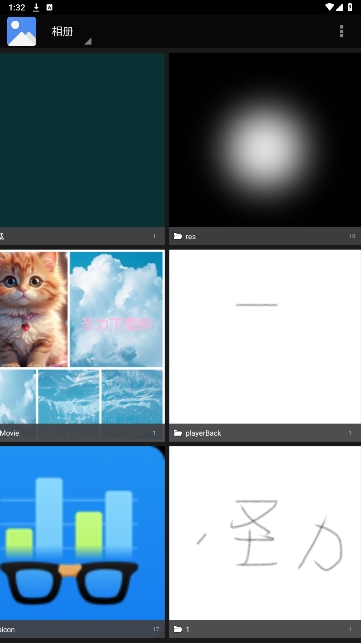The image size is (361, 643).
Task: Click the download indicator in status bar
Action: click(36, 7)
